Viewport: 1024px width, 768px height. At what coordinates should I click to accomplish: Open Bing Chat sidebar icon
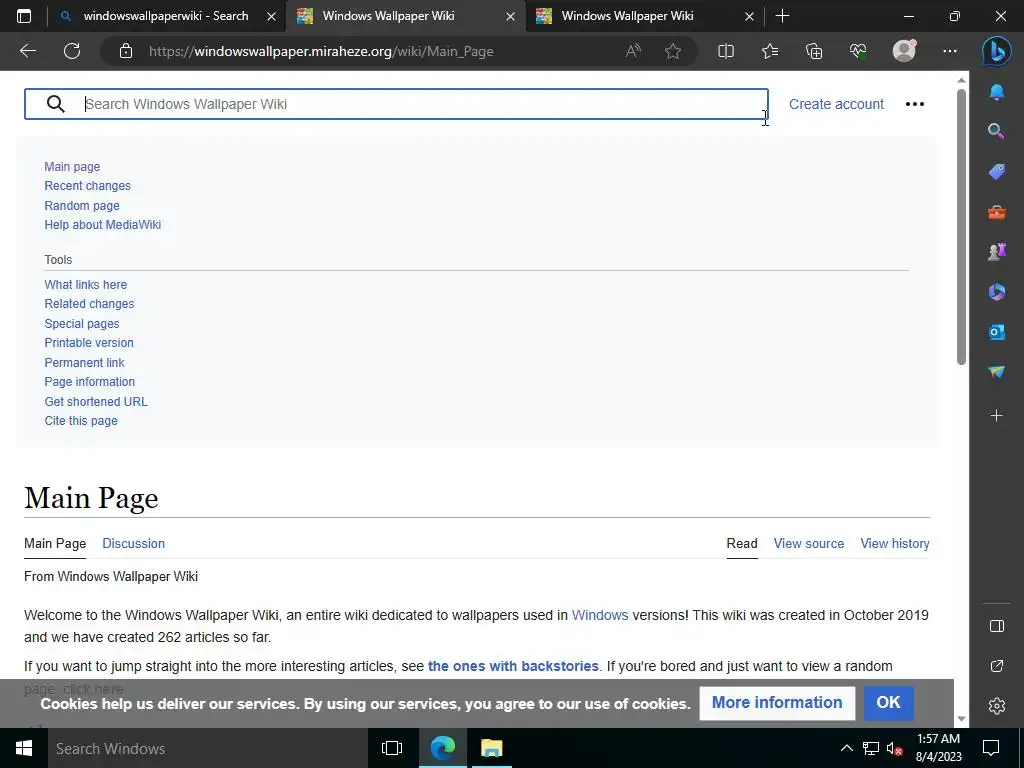coord(997,51)
